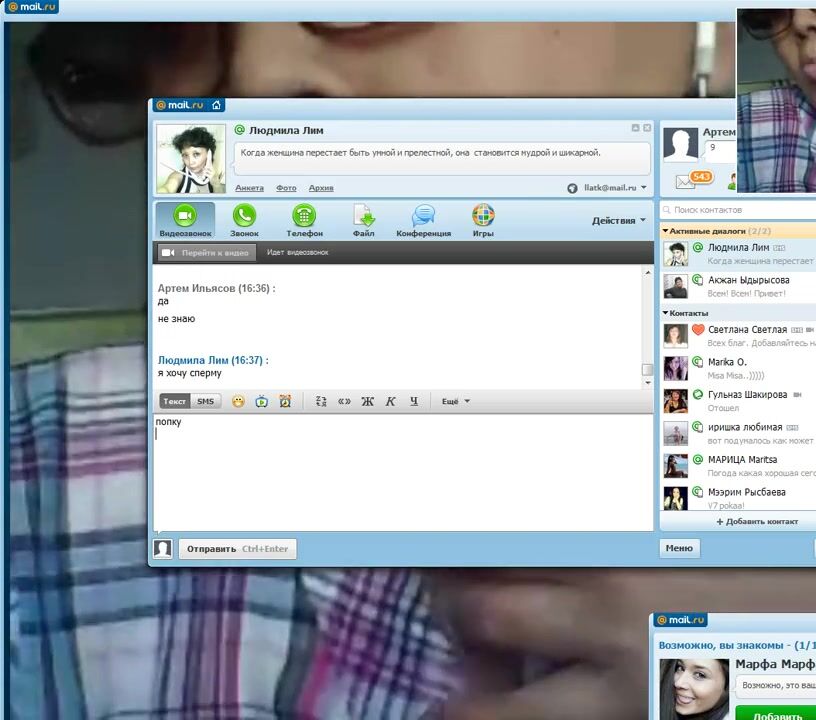Open the smiley emoji picker
This screenshot has height=720, width=816.
[x=238, y=401]
